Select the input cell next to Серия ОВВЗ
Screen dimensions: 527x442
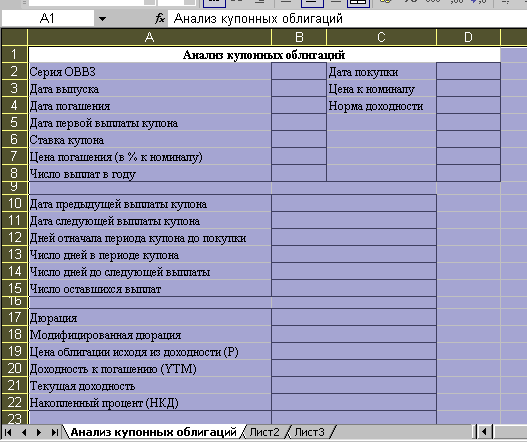pyautogui.click(x=299, y=71)
